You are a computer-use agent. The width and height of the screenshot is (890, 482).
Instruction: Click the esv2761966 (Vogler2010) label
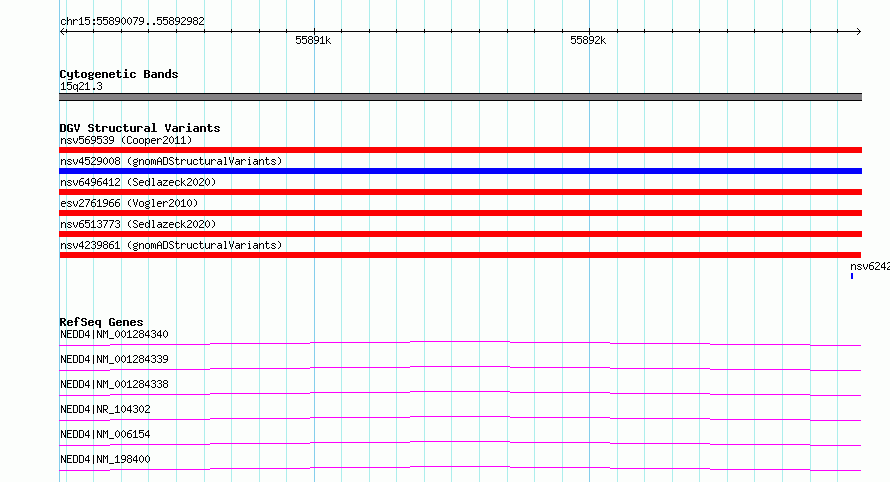tap(129, 203)
